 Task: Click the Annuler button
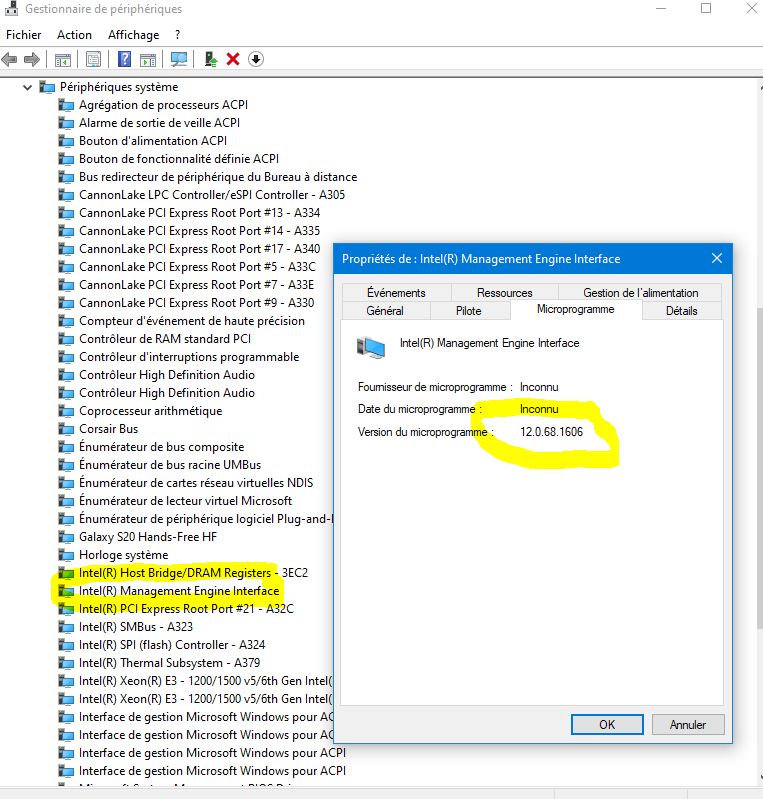click(688, 725)
